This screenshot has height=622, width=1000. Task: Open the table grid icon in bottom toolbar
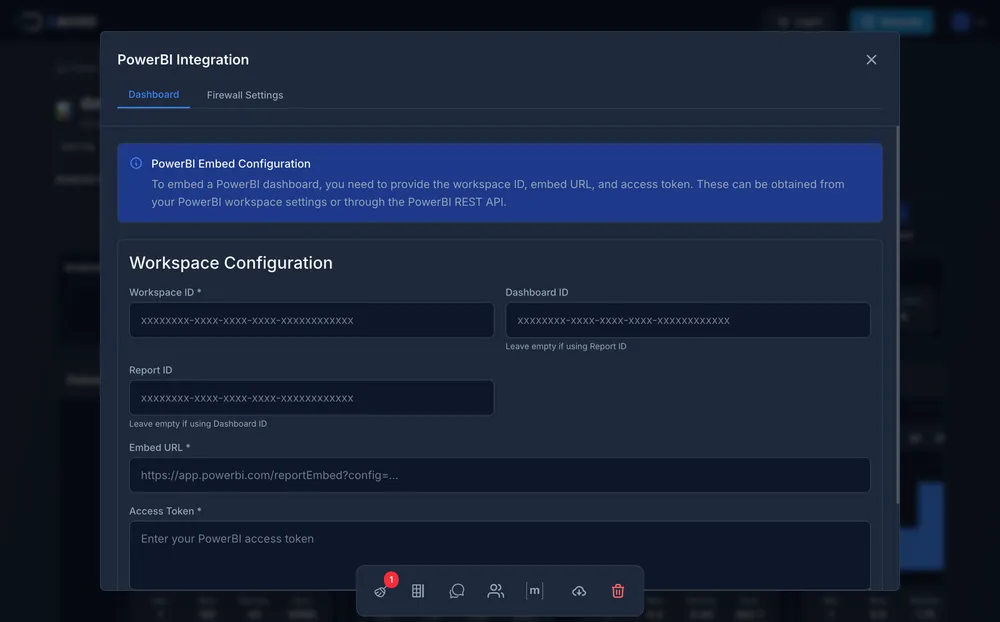pyautogui.click(x=418, y=591)
